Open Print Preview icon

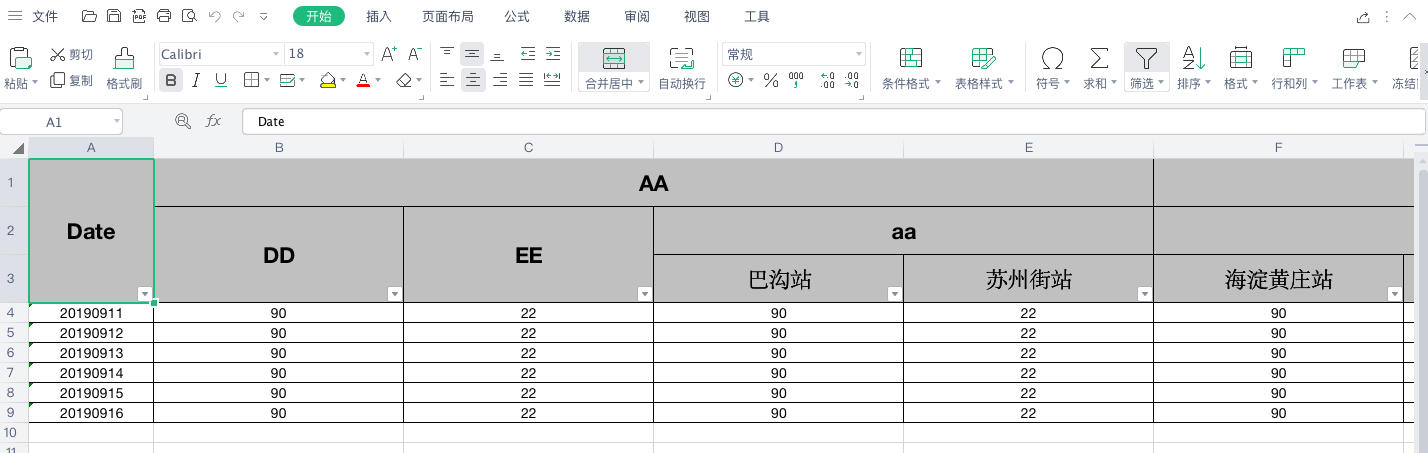tap(189, 16)
